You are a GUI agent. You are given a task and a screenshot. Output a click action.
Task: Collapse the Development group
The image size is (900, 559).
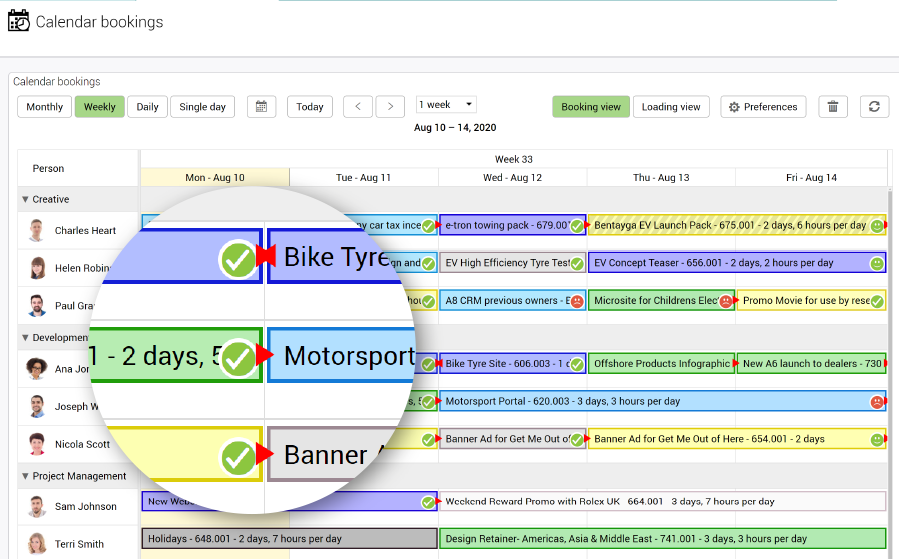pos(25,337)
